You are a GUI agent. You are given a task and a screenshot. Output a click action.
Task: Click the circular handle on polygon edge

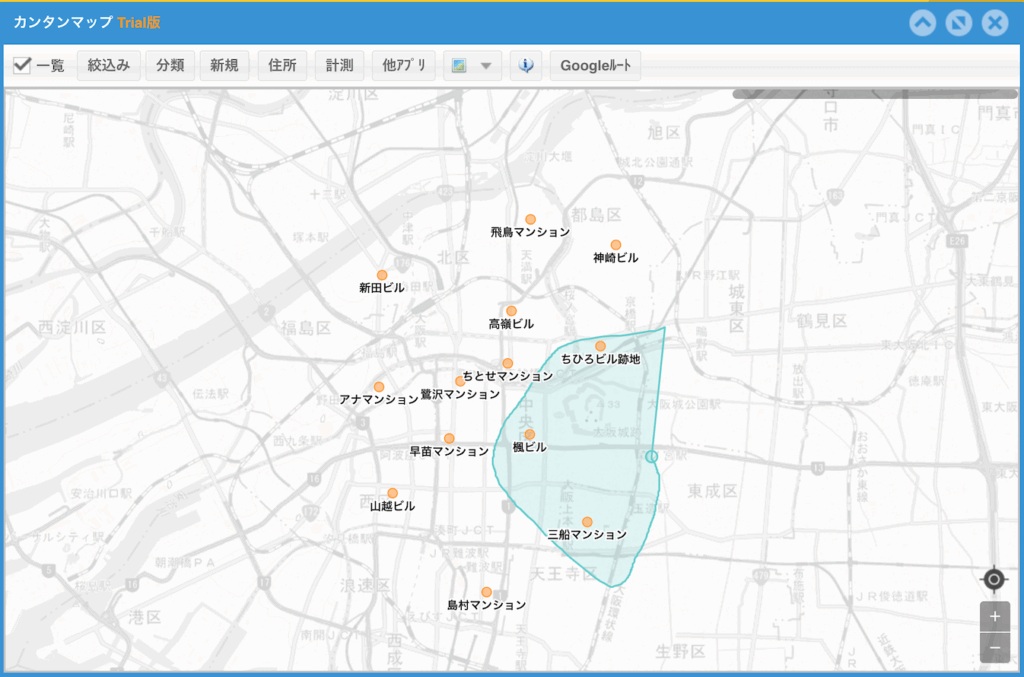[x=652, y=457]
